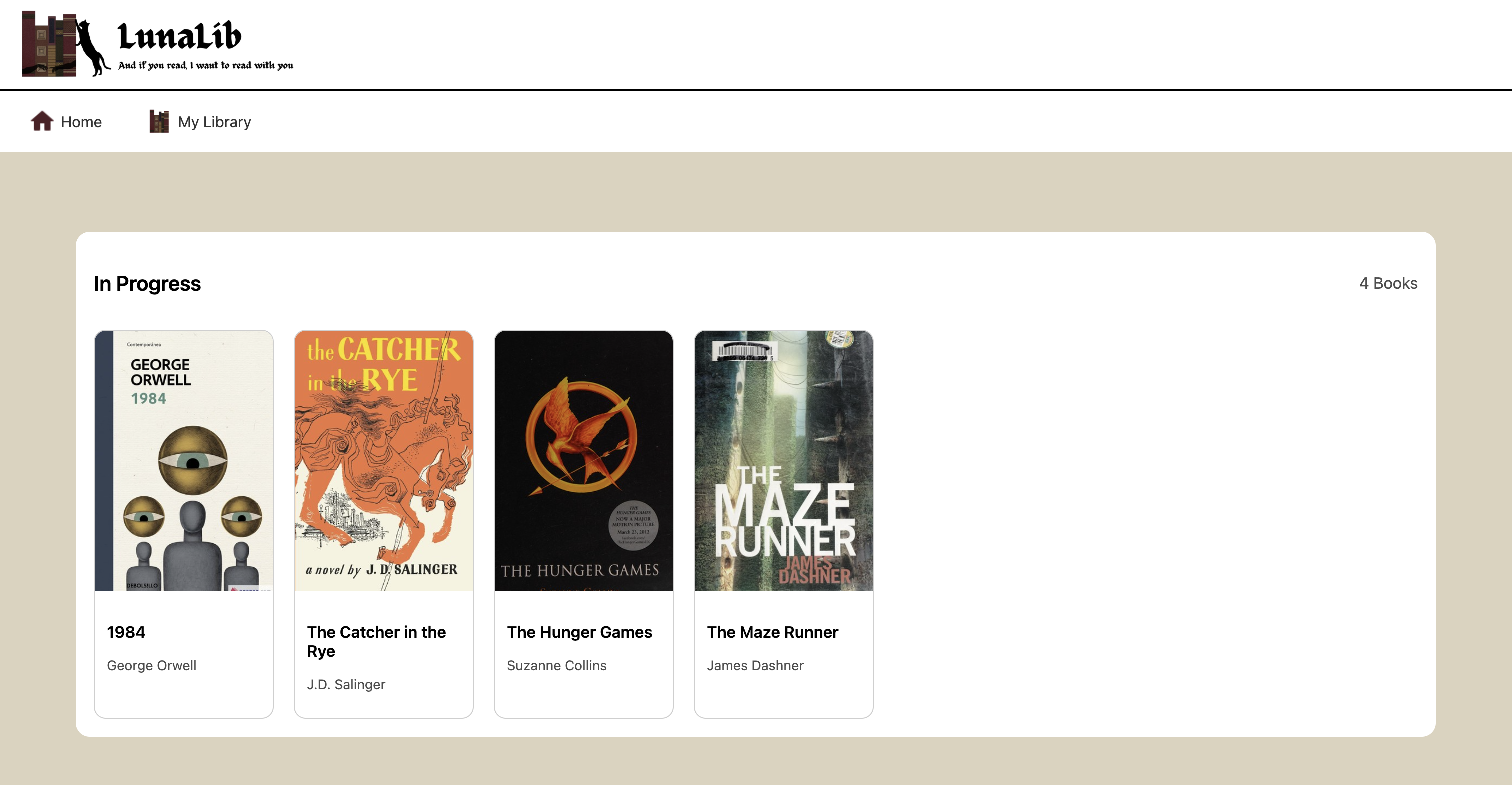1512x785 pixels.
Task: Select author J.D. Salinger
Action: [346, 684]
